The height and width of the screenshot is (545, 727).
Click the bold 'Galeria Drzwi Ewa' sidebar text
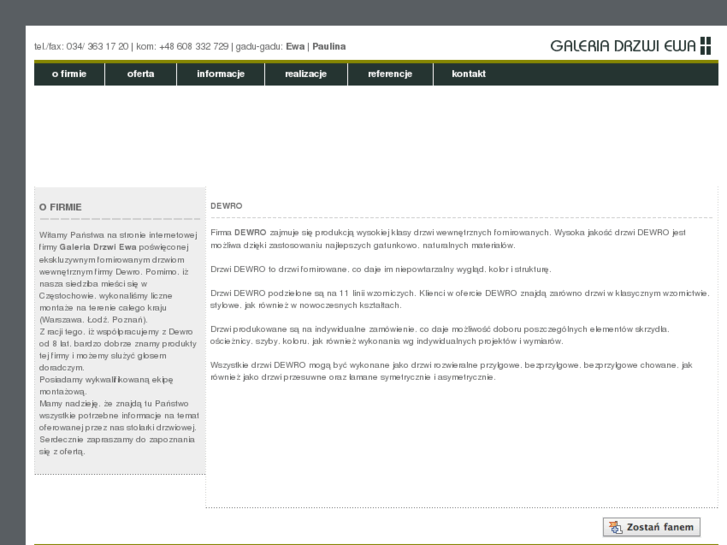click(x=98, y=247)
